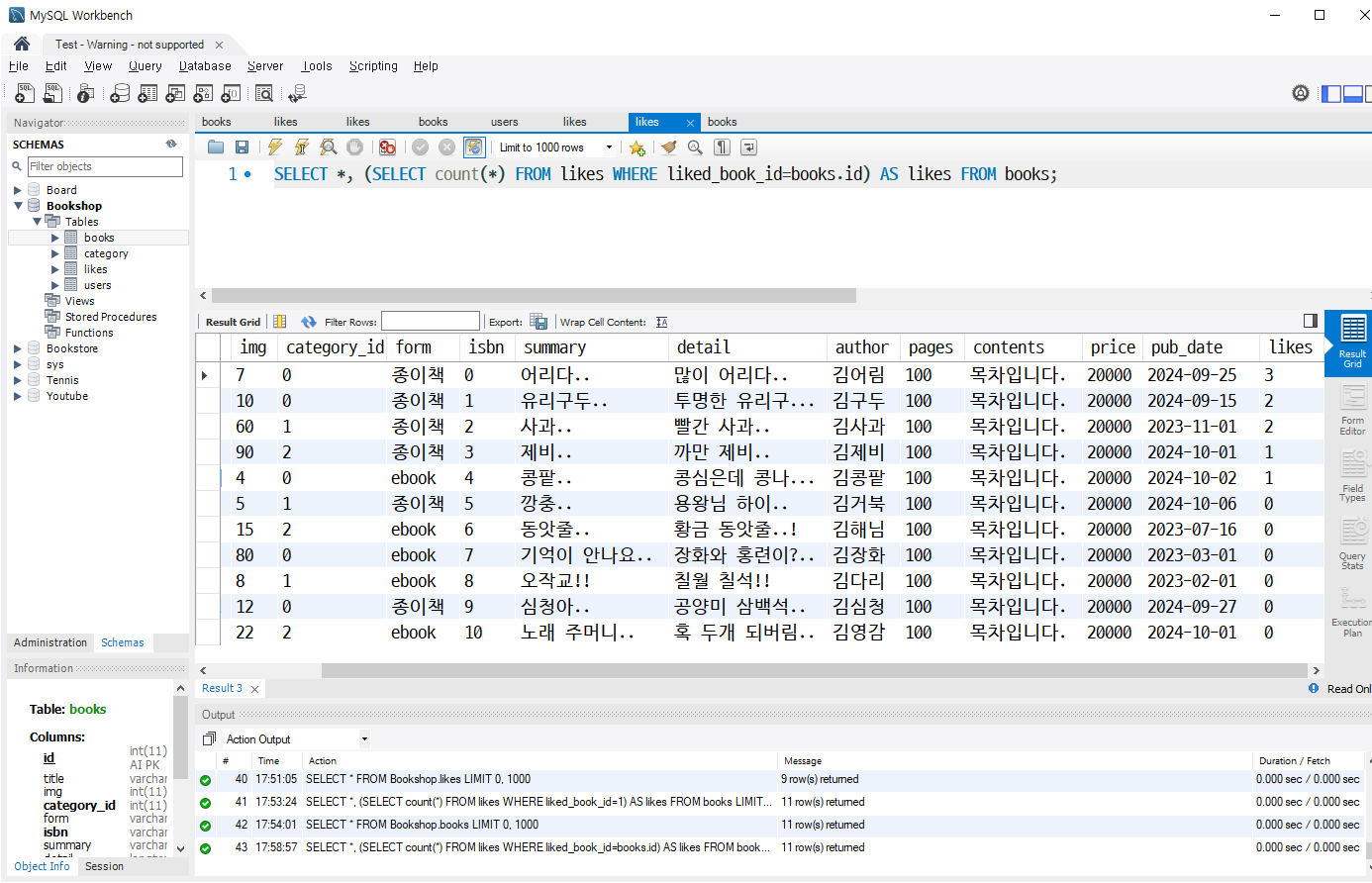Toggle word wrapping in the editor
Image resolution: width=1372 pixels, height=883 pixels.
(748, 147)
